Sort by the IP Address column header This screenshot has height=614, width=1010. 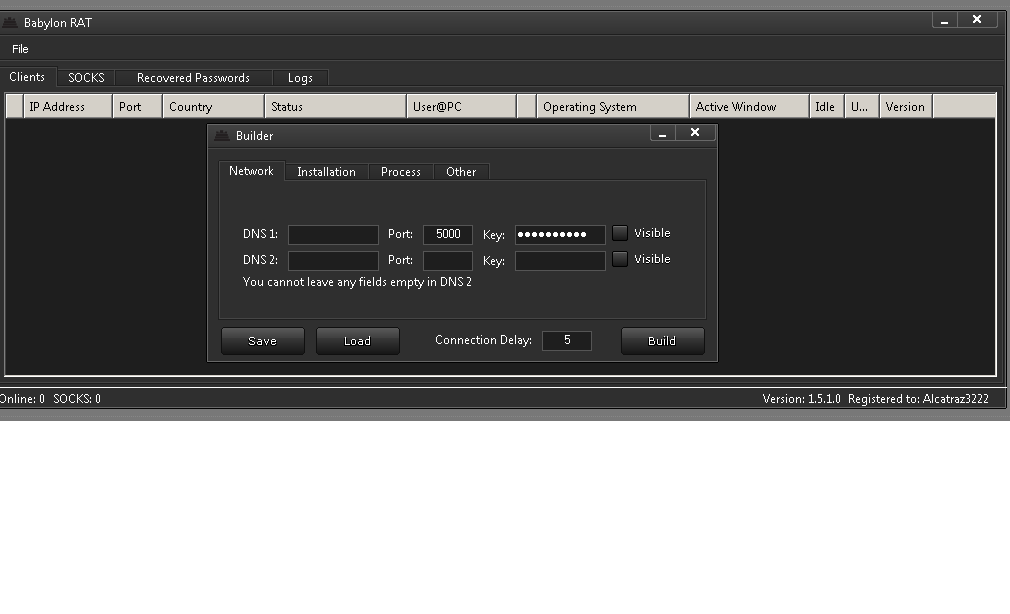(68, 106)
